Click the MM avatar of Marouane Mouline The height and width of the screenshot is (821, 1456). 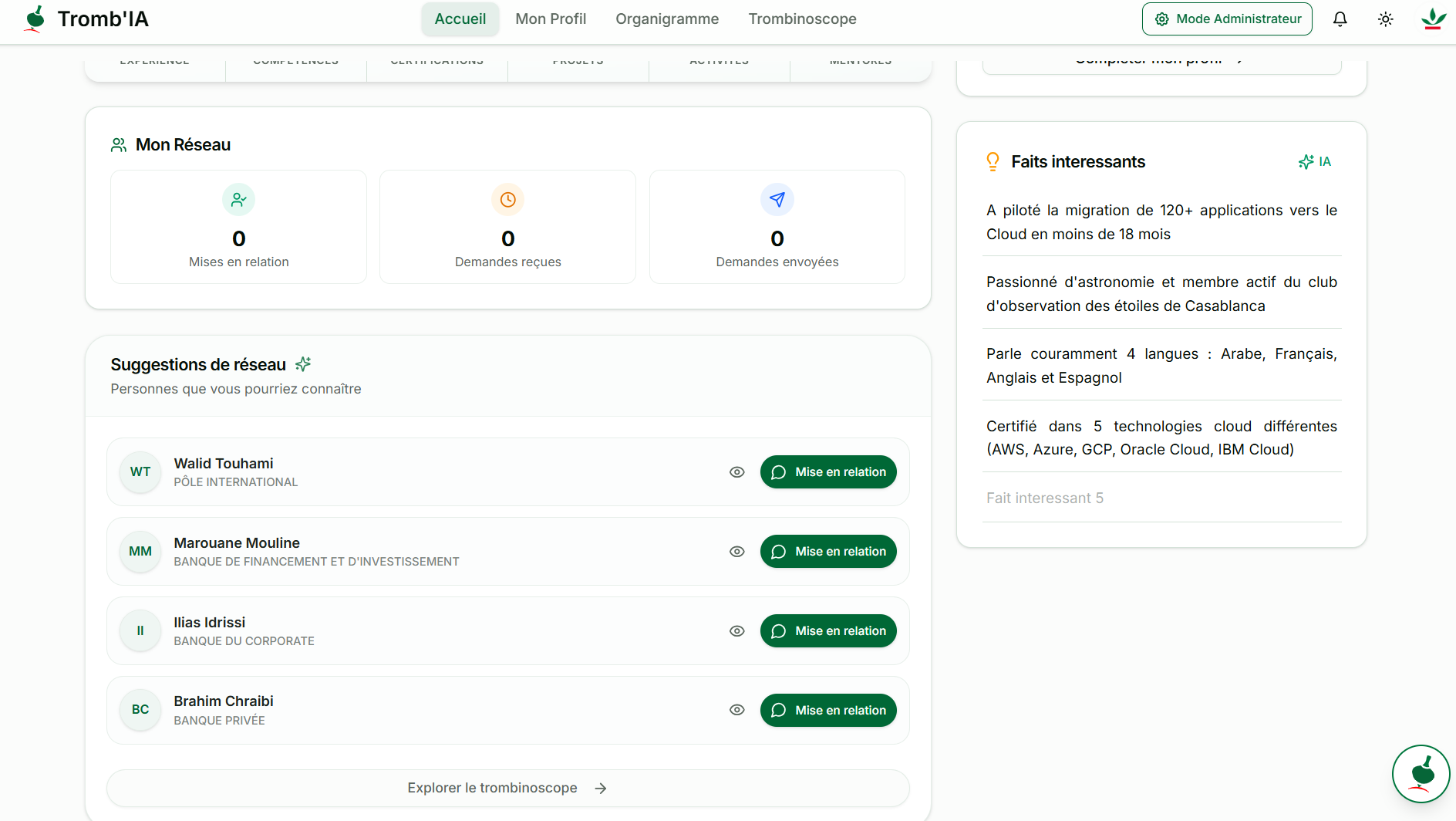[140, 552]
